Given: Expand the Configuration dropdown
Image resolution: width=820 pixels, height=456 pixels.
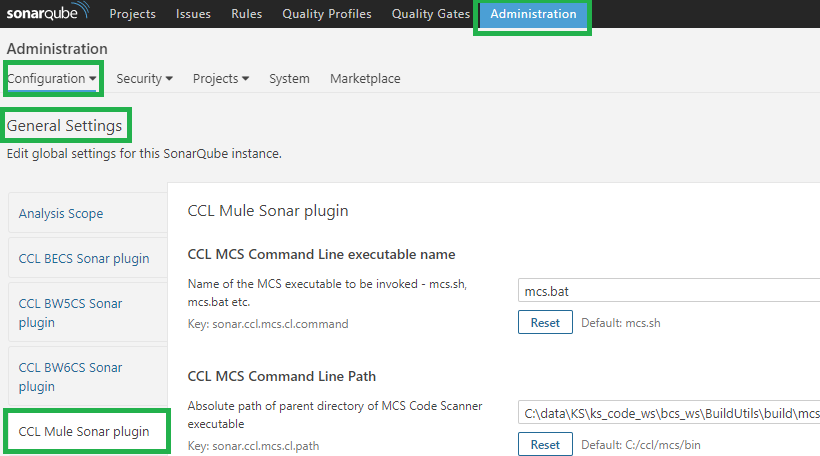Looking at the screenshot, I should pyautogui.click(x=52, y=78).
